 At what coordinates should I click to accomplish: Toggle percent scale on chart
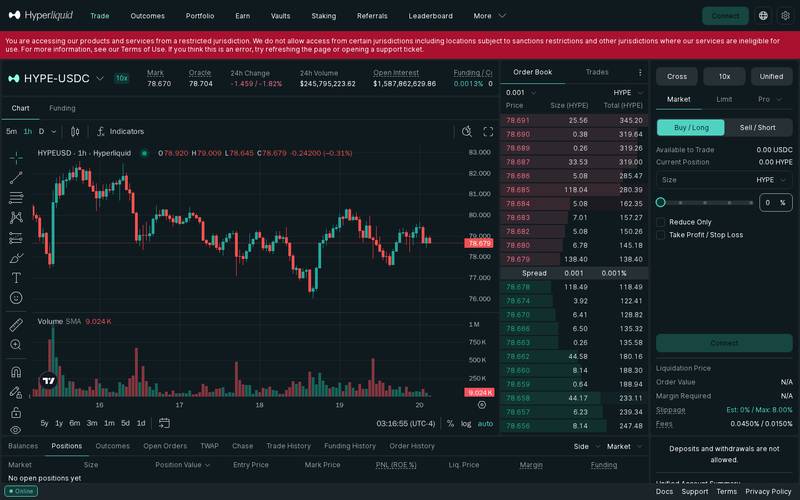point(450,423)
